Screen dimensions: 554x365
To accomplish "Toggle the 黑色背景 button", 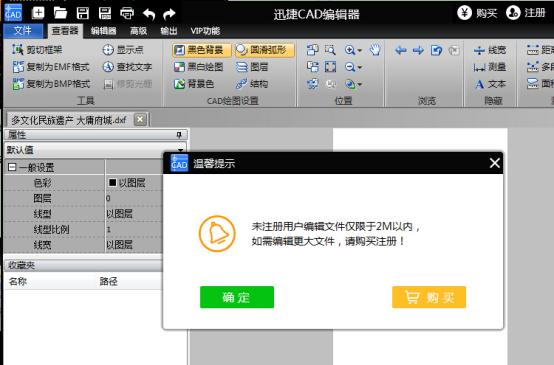I will point(201,50).
